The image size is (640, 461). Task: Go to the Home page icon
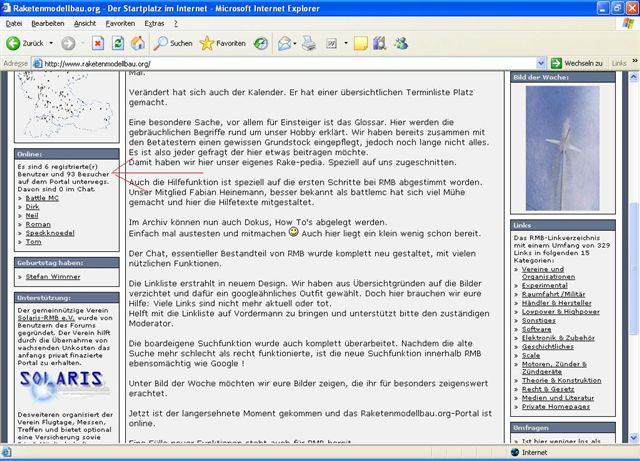coord(137,44)
